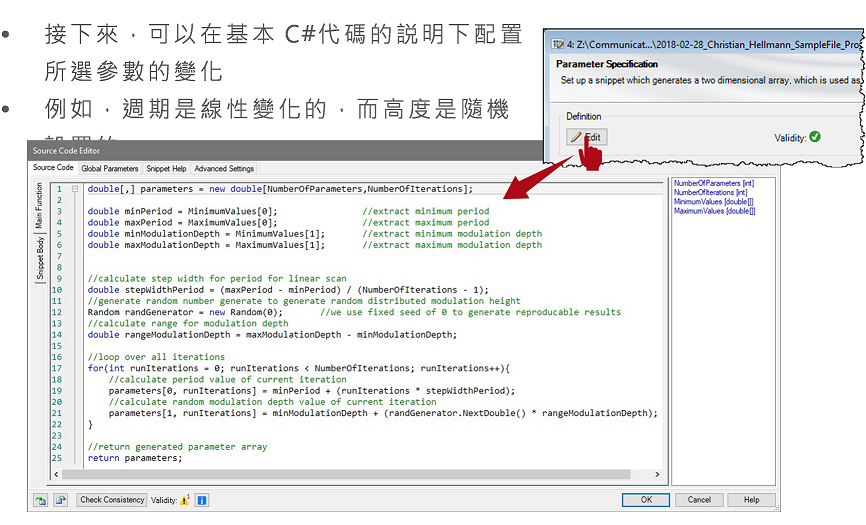Click the yellow validity warning icon
866x525 pixels.
pyautogui.click(x=184, y=500)
